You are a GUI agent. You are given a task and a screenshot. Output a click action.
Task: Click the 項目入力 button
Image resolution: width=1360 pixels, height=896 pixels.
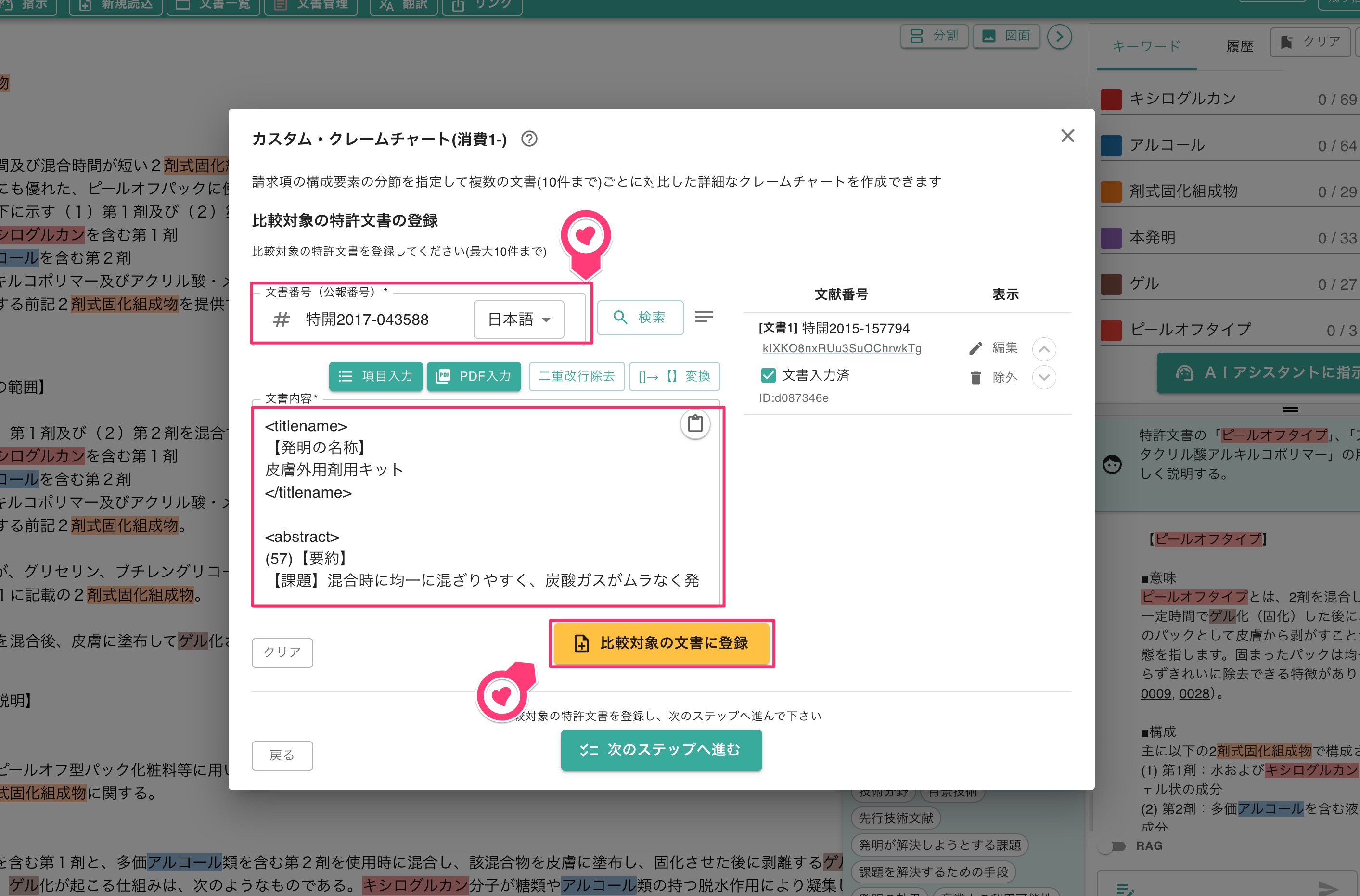coord(375,376)
